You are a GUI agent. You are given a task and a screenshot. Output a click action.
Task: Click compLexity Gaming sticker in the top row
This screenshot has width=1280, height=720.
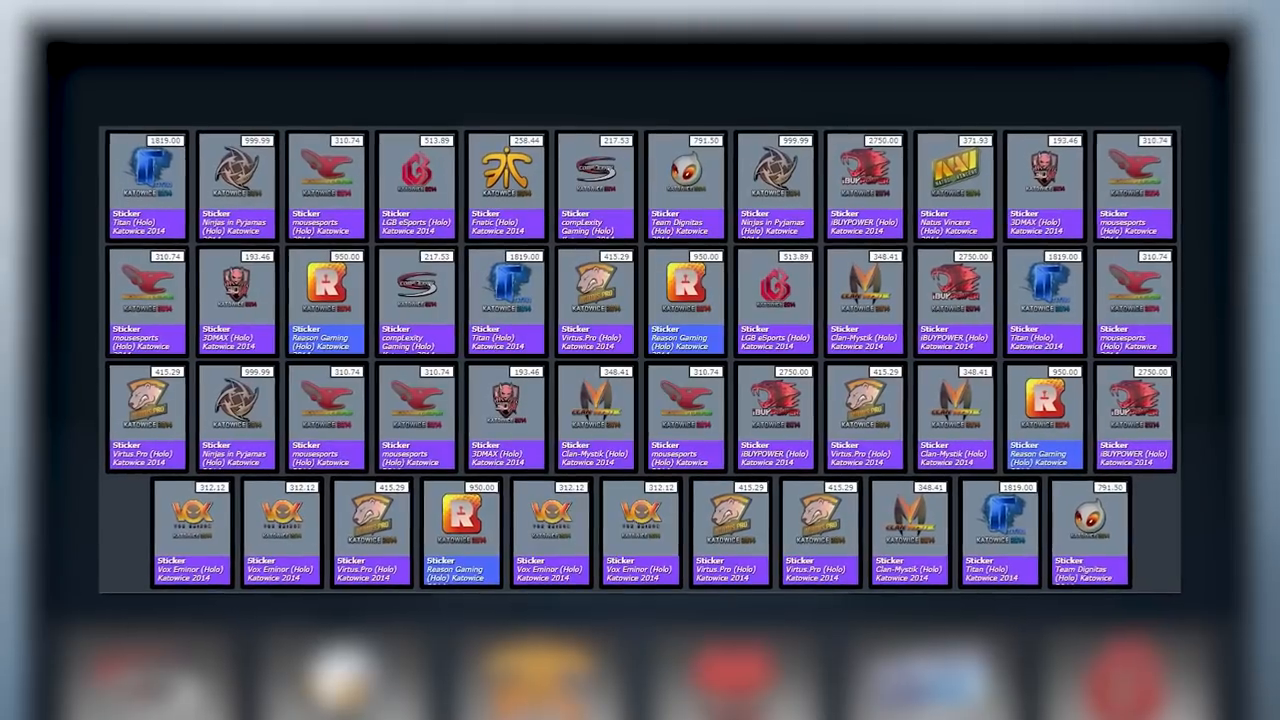596,186
